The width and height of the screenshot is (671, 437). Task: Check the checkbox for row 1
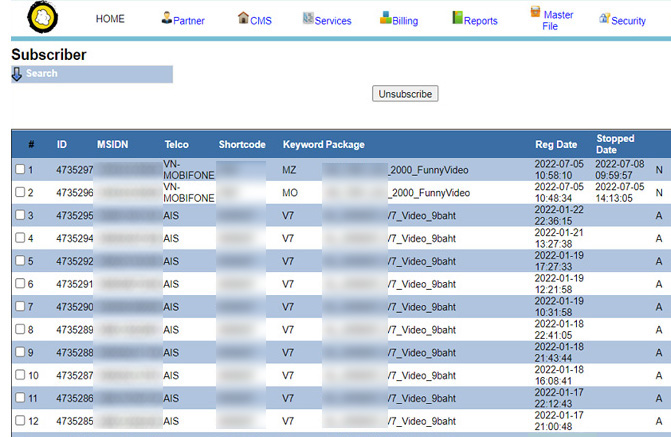point(20,170)
